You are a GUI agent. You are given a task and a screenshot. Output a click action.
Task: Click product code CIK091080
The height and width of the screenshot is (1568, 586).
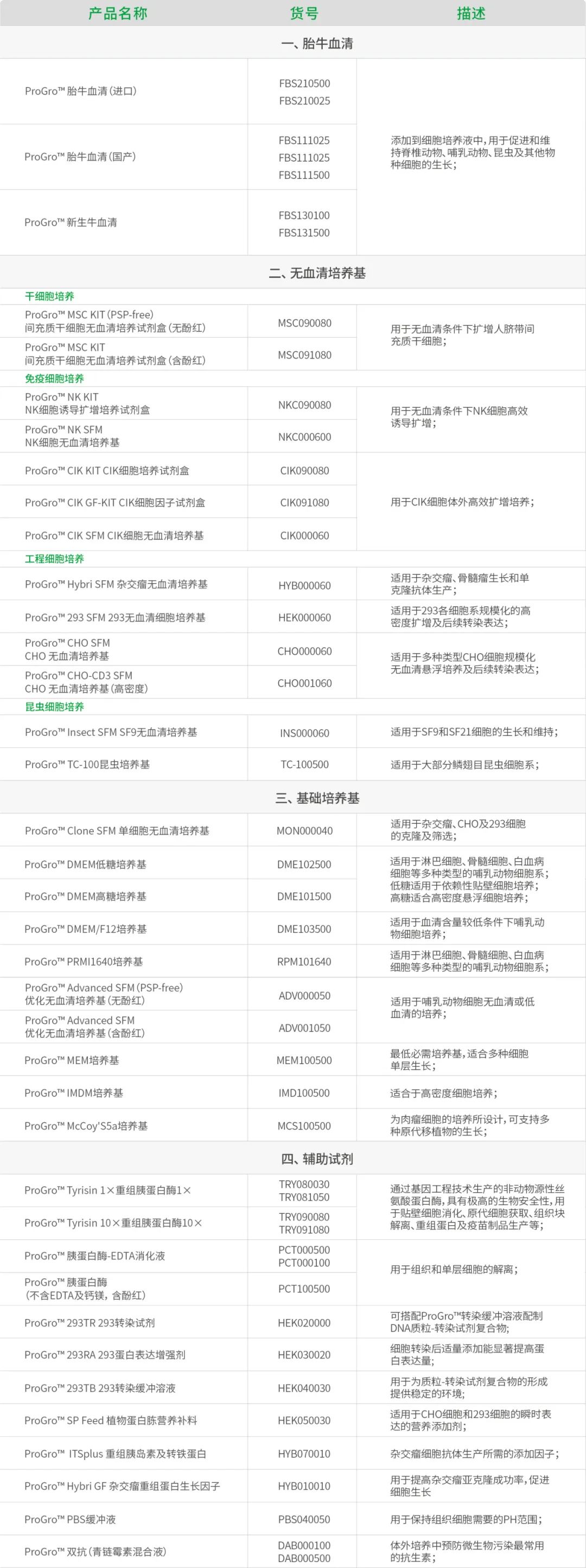tap(304, 503)
